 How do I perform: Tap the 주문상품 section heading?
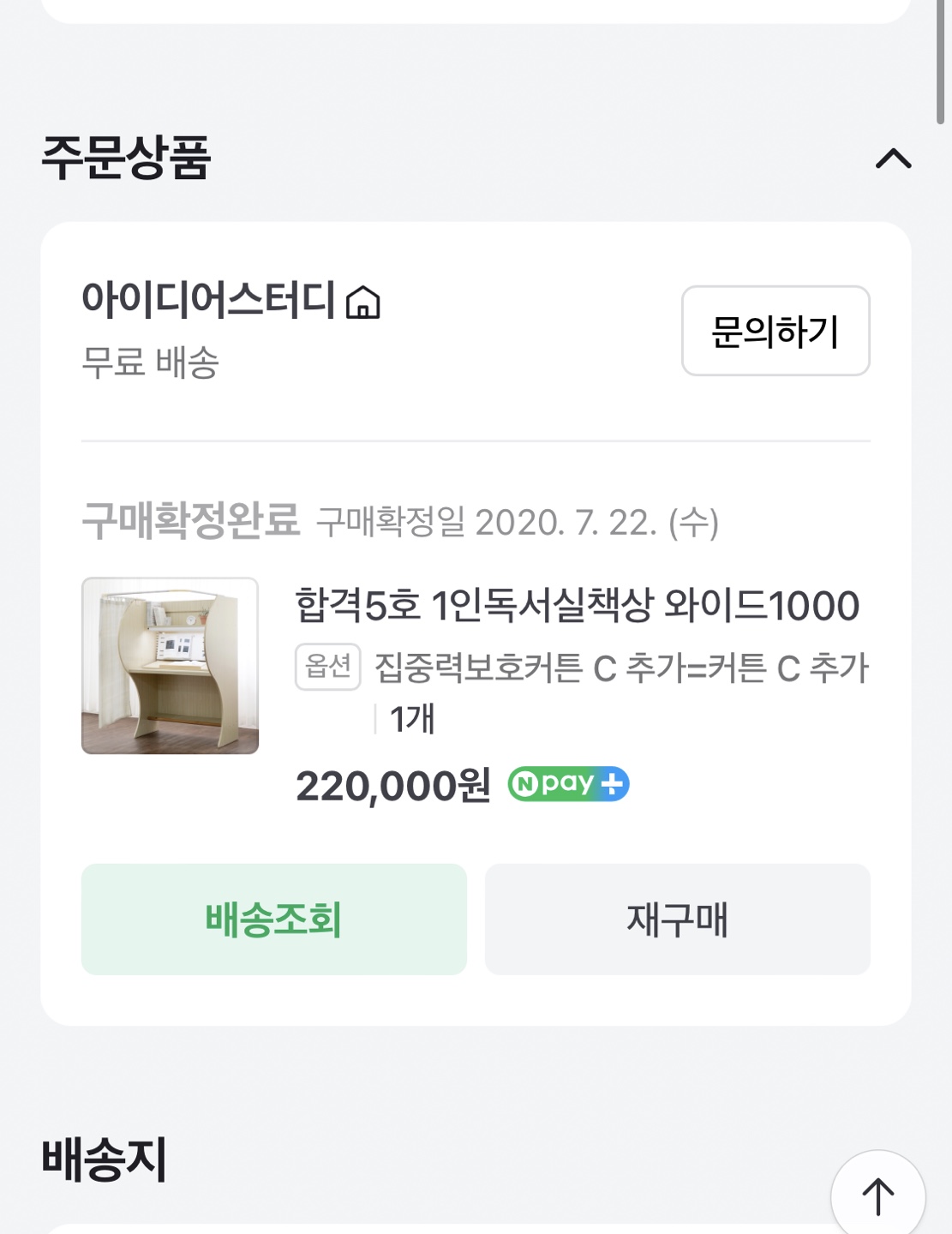(x=126, y=158)
